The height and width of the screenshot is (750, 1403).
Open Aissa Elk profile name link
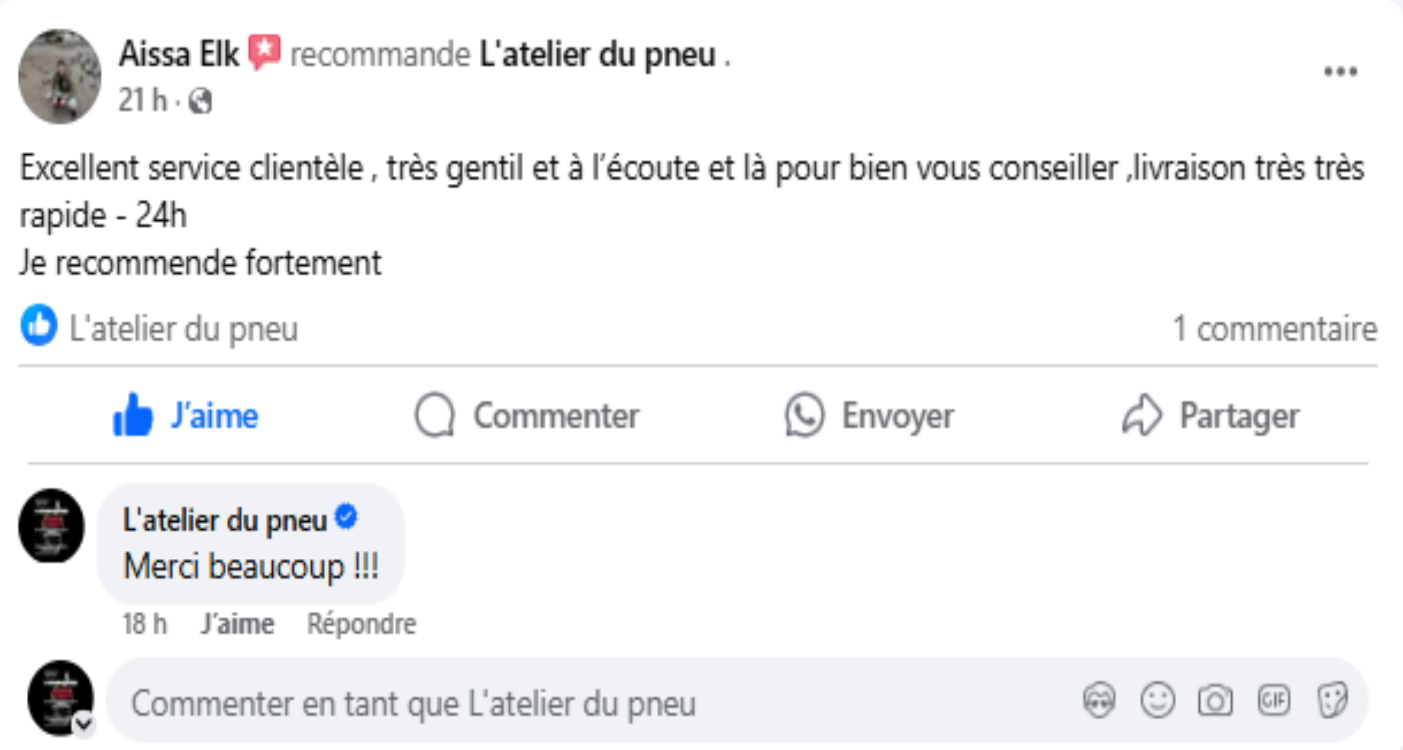click(179, 54)
